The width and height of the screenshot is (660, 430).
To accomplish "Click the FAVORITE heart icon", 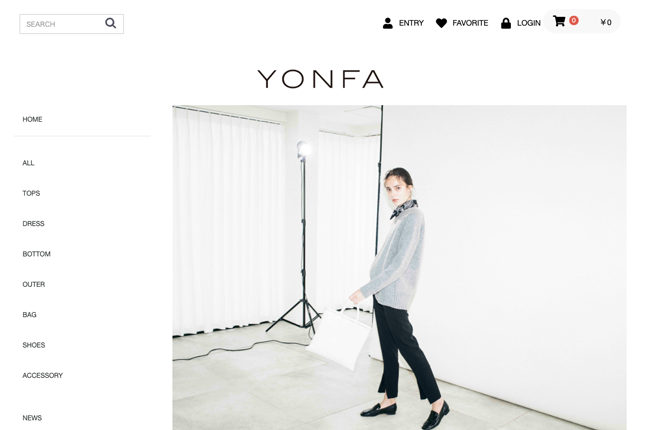I will (441, 23).
